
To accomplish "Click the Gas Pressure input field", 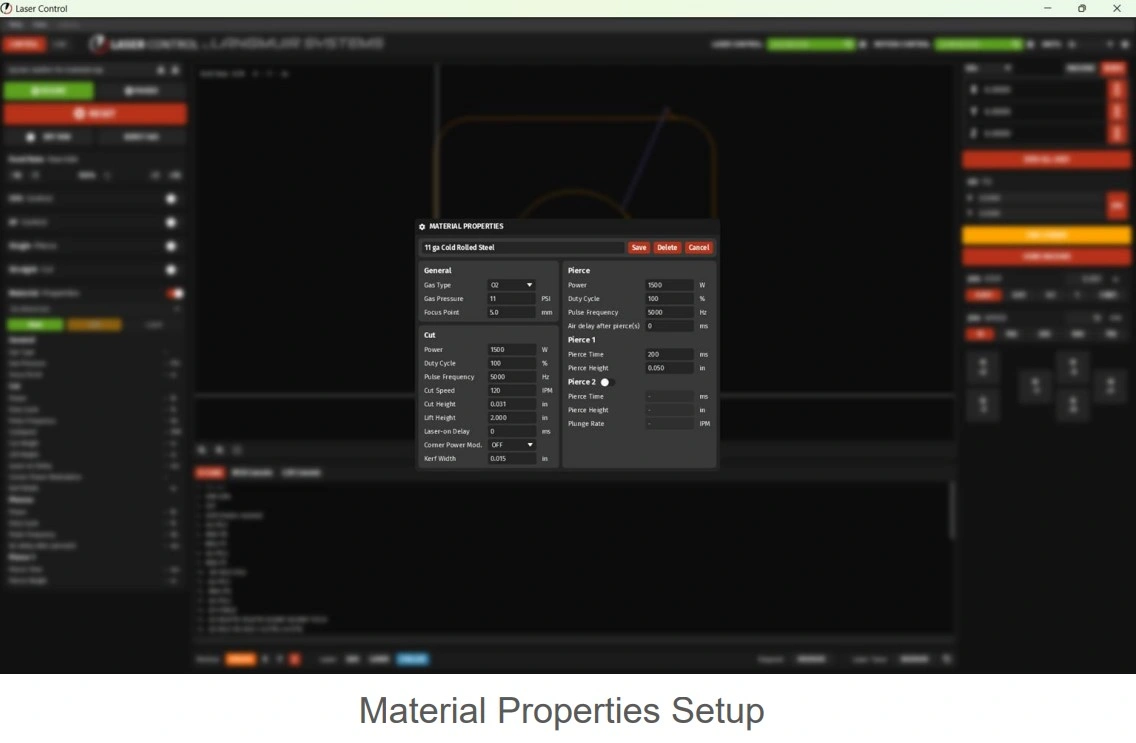I will coord(511,299).
